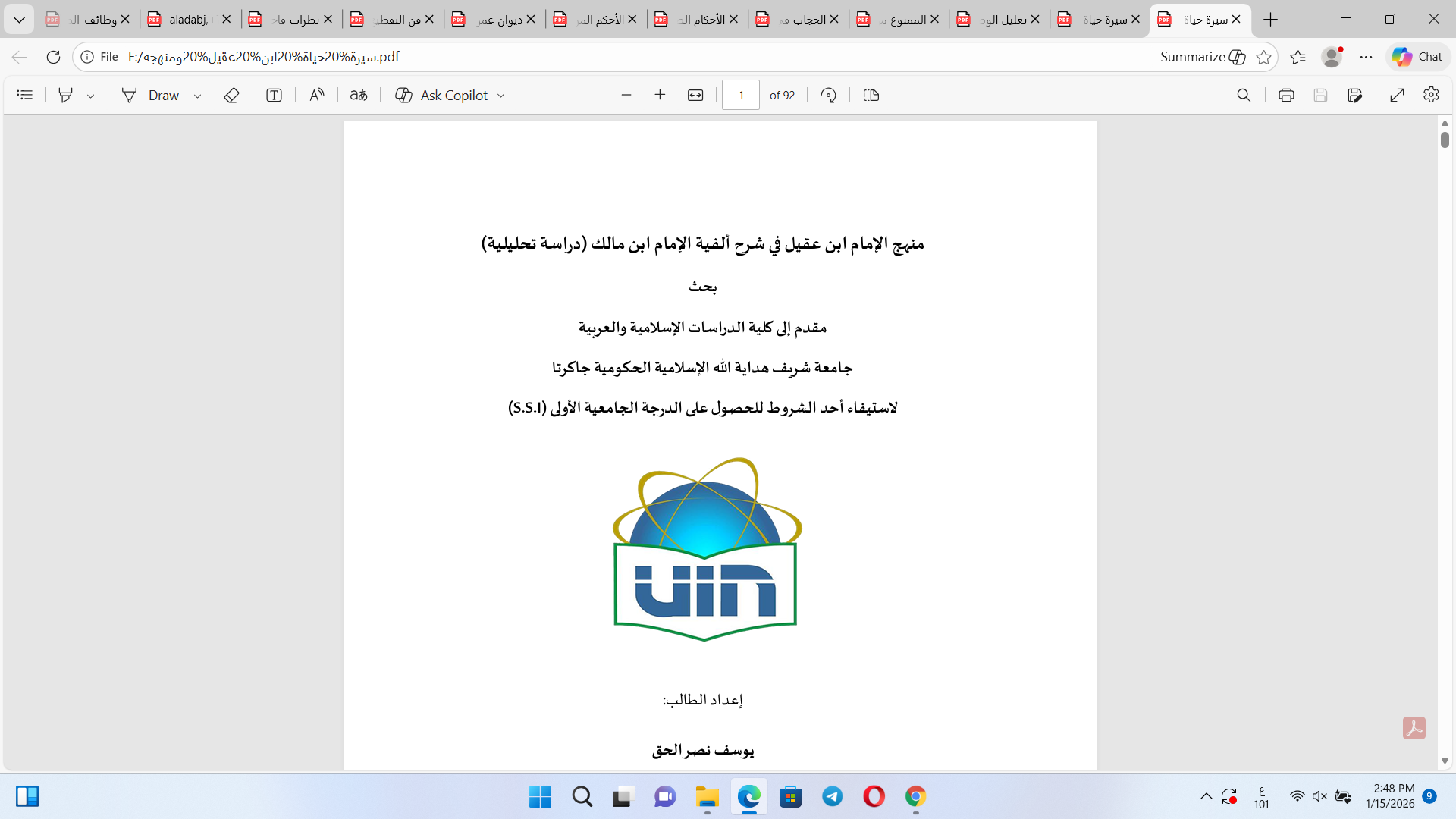
Task: Click the Save as icon
Action: [x=1355, y=95]
